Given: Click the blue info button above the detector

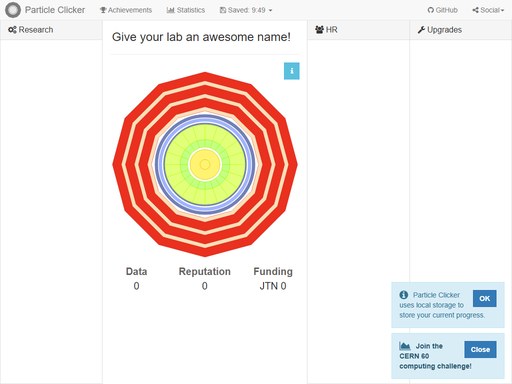Looking at the screenshot, I should pos(292,71).
